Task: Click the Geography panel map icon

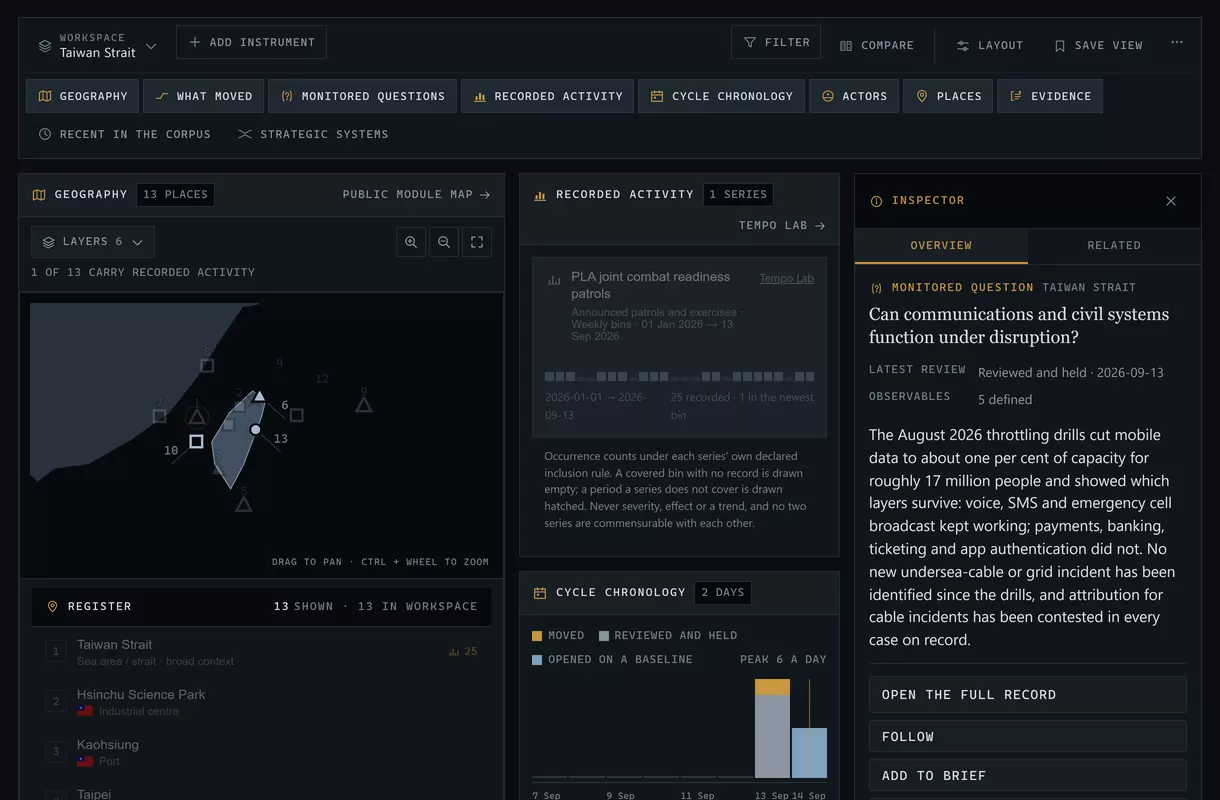Action: click(40, 194)
